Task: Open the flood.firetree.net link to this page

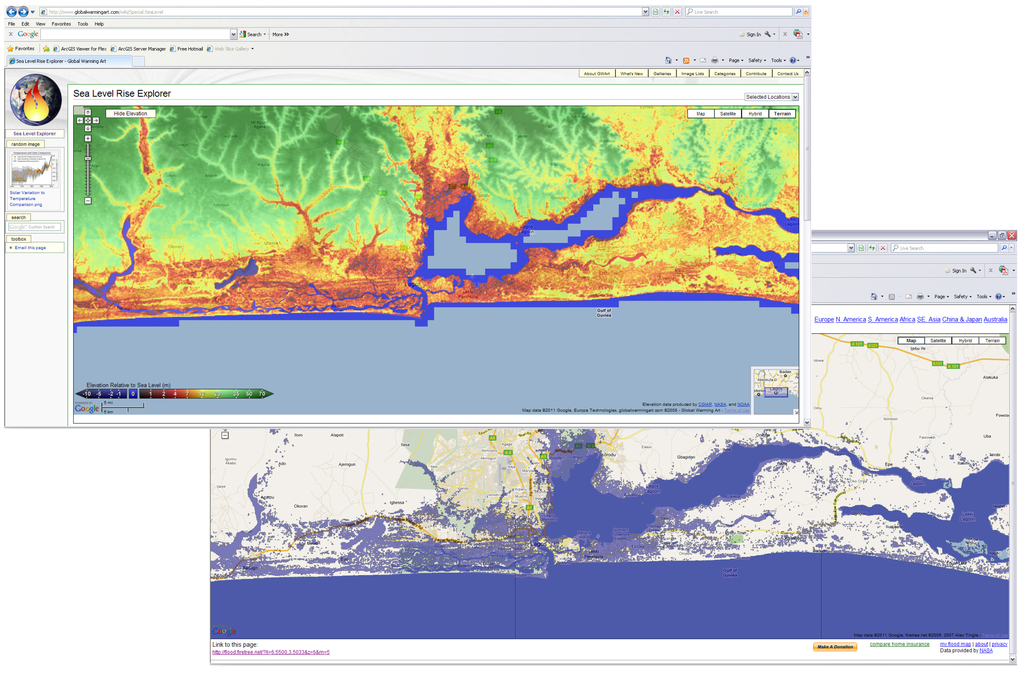Action: point(271,652)
